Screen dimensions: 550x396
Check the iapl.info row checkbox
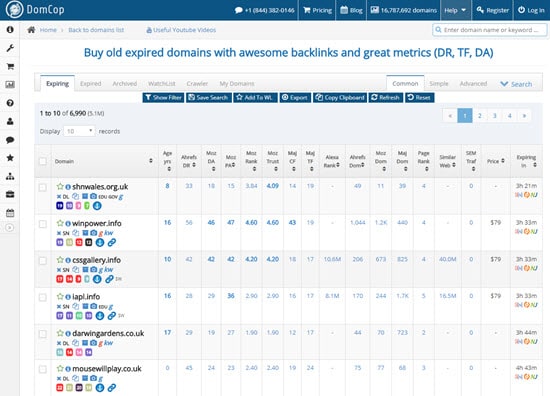click(43, 297)
